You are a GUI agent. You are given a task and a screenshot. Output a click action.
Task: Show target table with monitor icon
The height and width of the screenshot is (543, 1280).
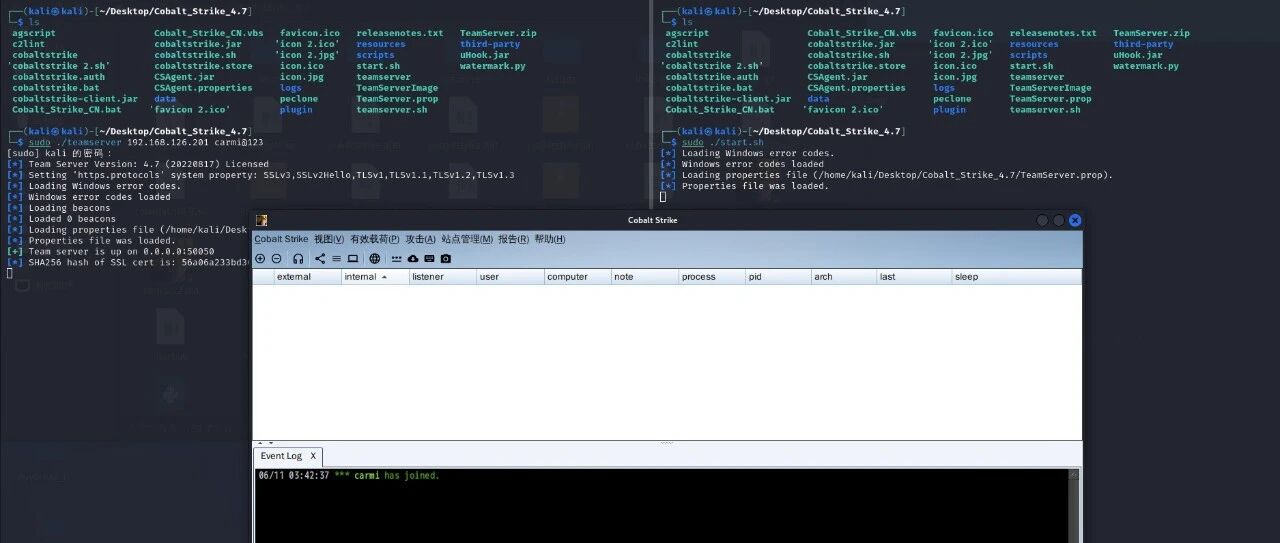(x=353, y=258)
